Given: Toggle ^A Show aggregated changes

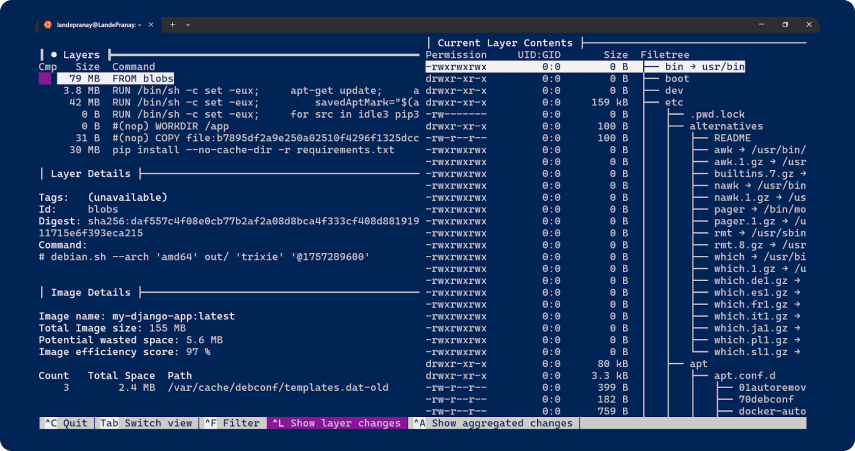Looking at the screenshot, I should pyautogui.click(x=493, y=423).
